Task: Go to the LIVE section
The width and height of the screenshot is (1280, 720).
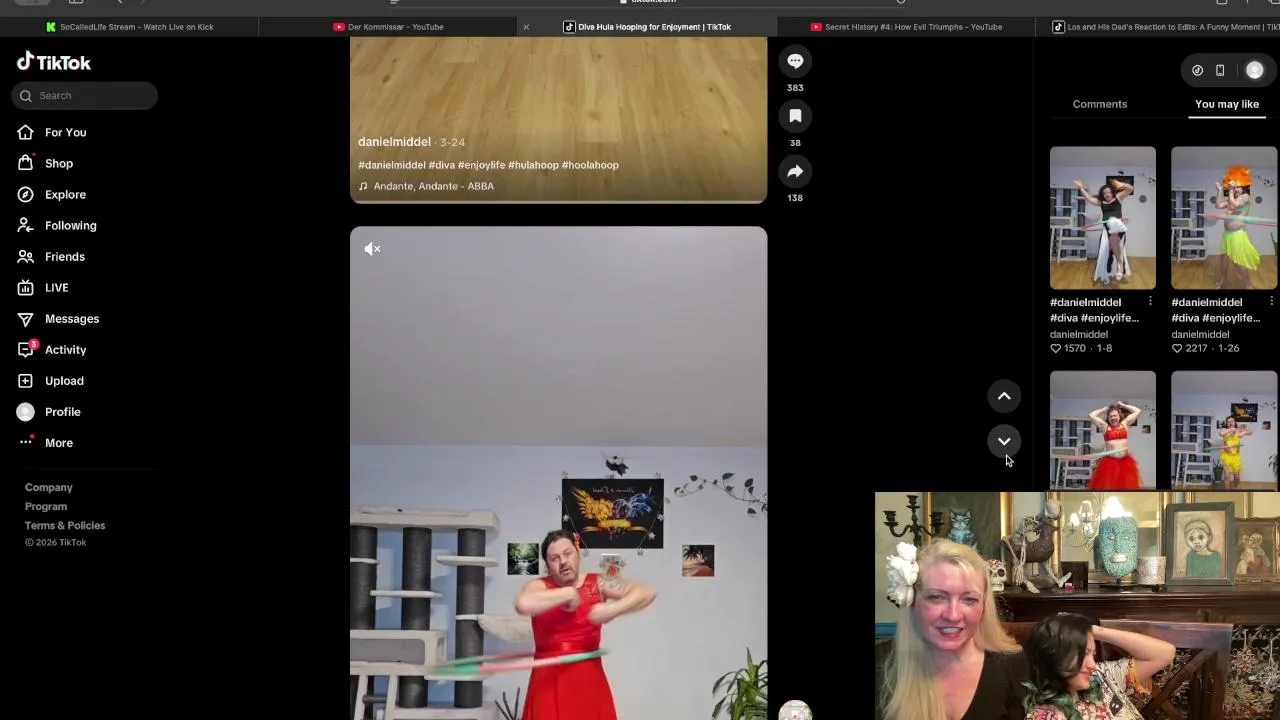Action: [x=56, y=287]
